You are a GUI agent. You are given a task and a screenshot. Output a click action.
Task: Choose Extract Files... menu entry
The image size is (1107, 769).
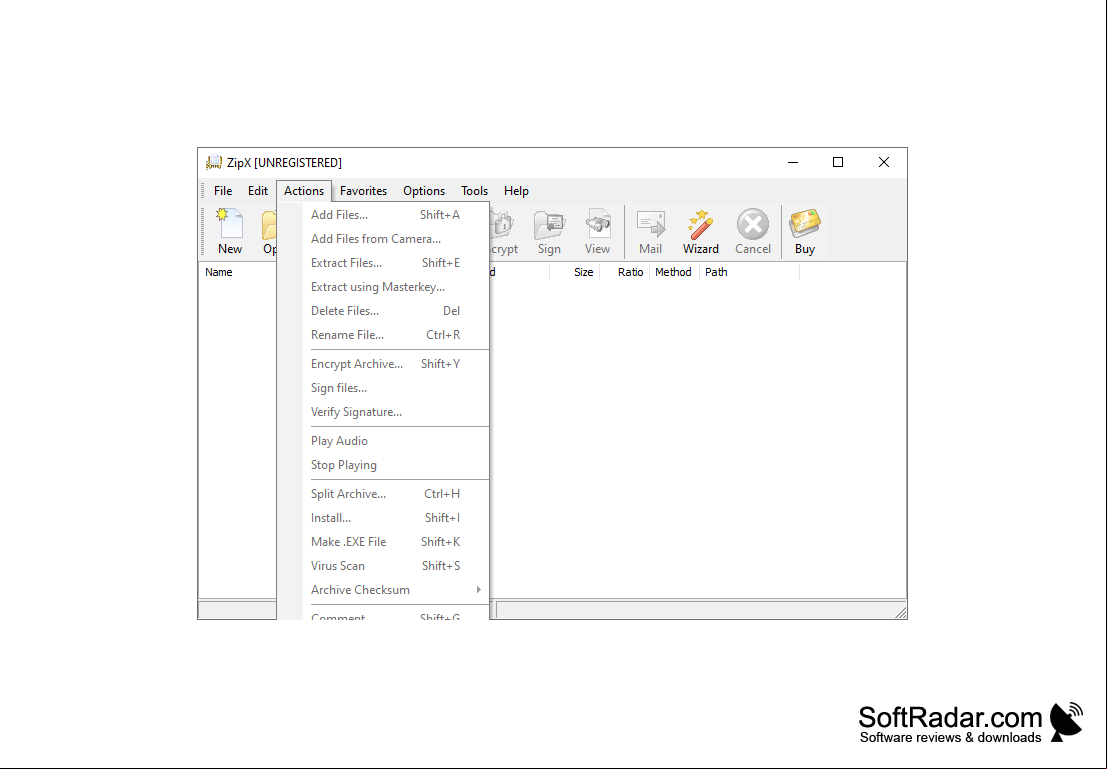click(383, 263)
